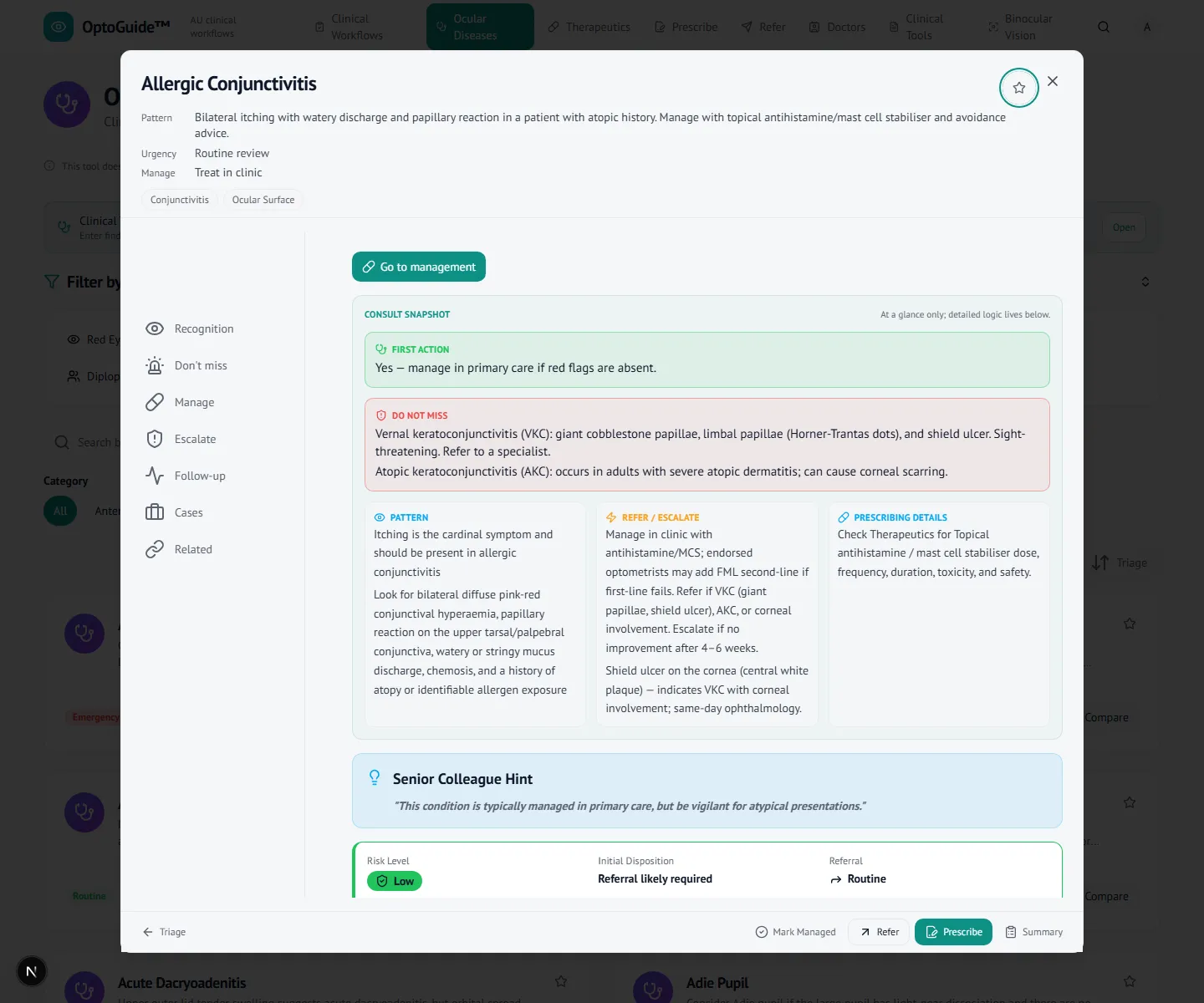
Task: Click the chain link icon beside Related
Action: 155,549
